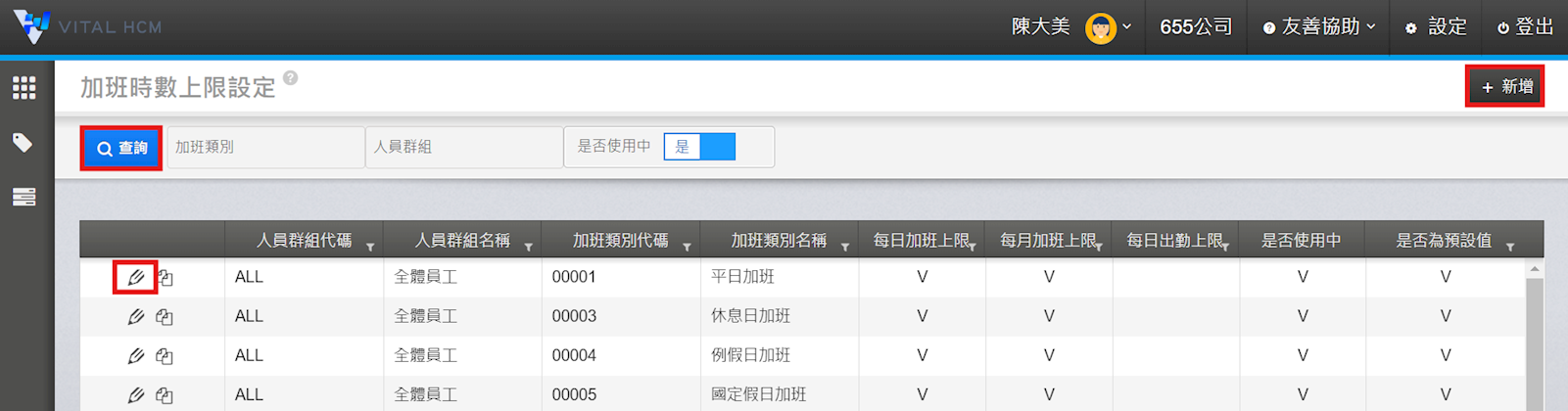
Task: Click 登出 to log out
Action: (x=1525, y=26)
